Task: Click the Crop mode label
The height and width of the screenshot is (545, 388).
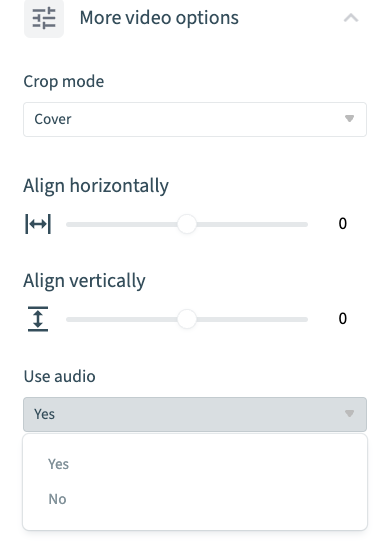Action: (64, 82)
